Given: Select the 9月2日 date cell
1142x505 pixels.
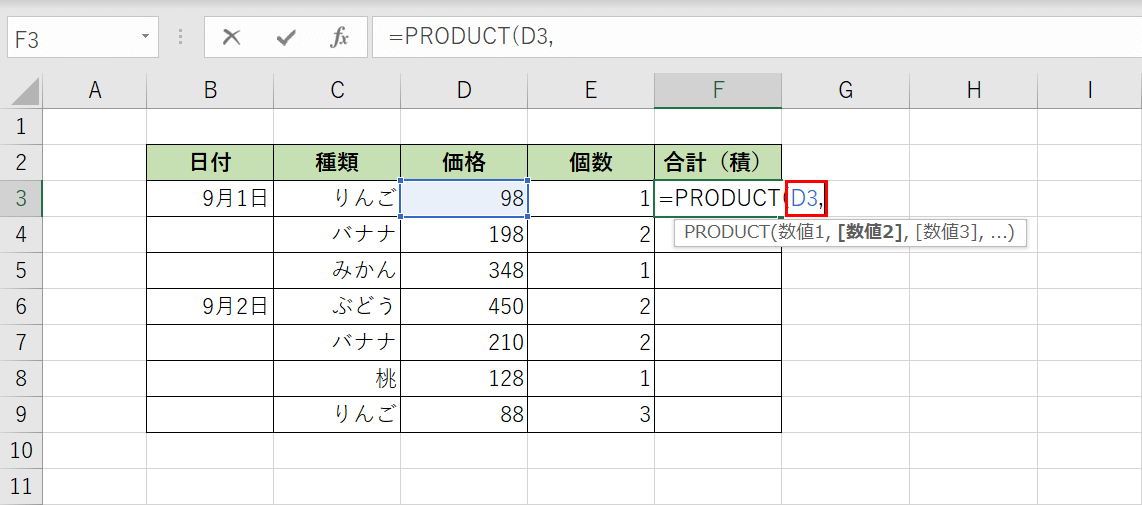Looking at the screenshot, I should click(x=210, y=306).
